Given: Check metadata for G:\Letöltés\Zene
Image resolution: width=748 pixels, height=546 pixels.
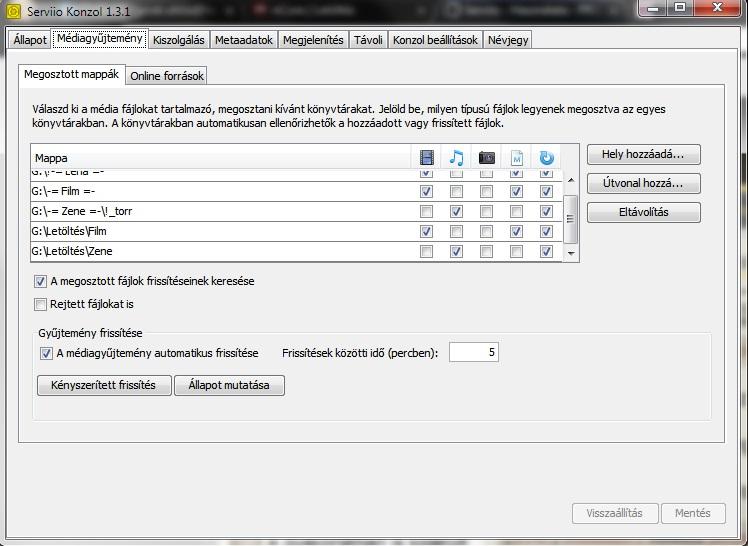Looking at the screenshot, I should tap(516, 251).
